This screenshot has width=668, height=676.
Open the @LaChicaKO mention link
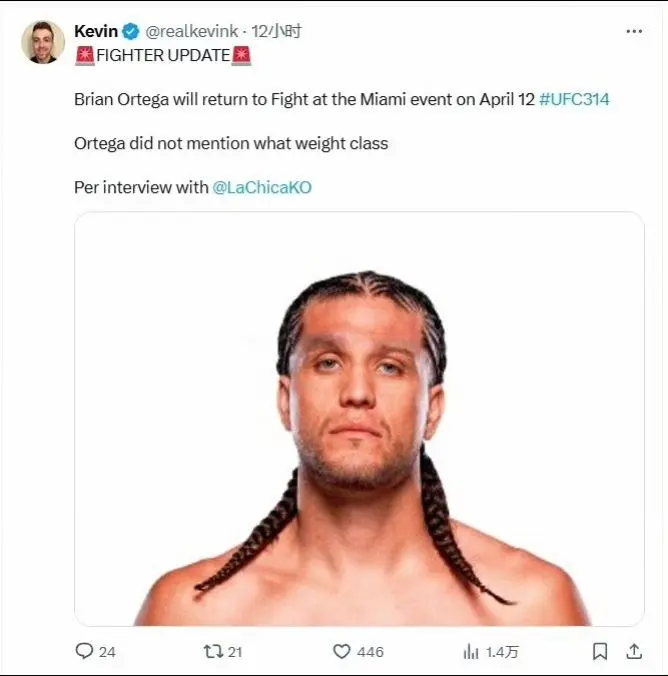pyautogui.click(x=262, y=187)
